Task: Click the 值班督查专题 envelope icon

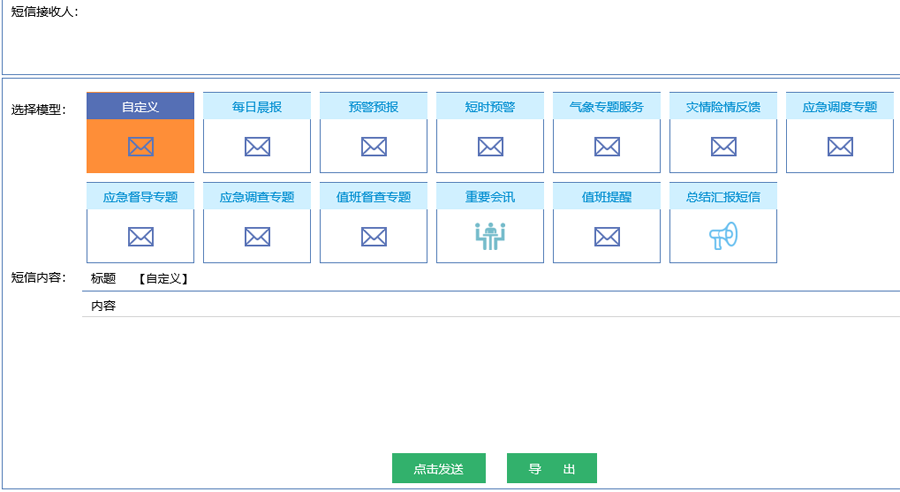Action: [374, 237]
